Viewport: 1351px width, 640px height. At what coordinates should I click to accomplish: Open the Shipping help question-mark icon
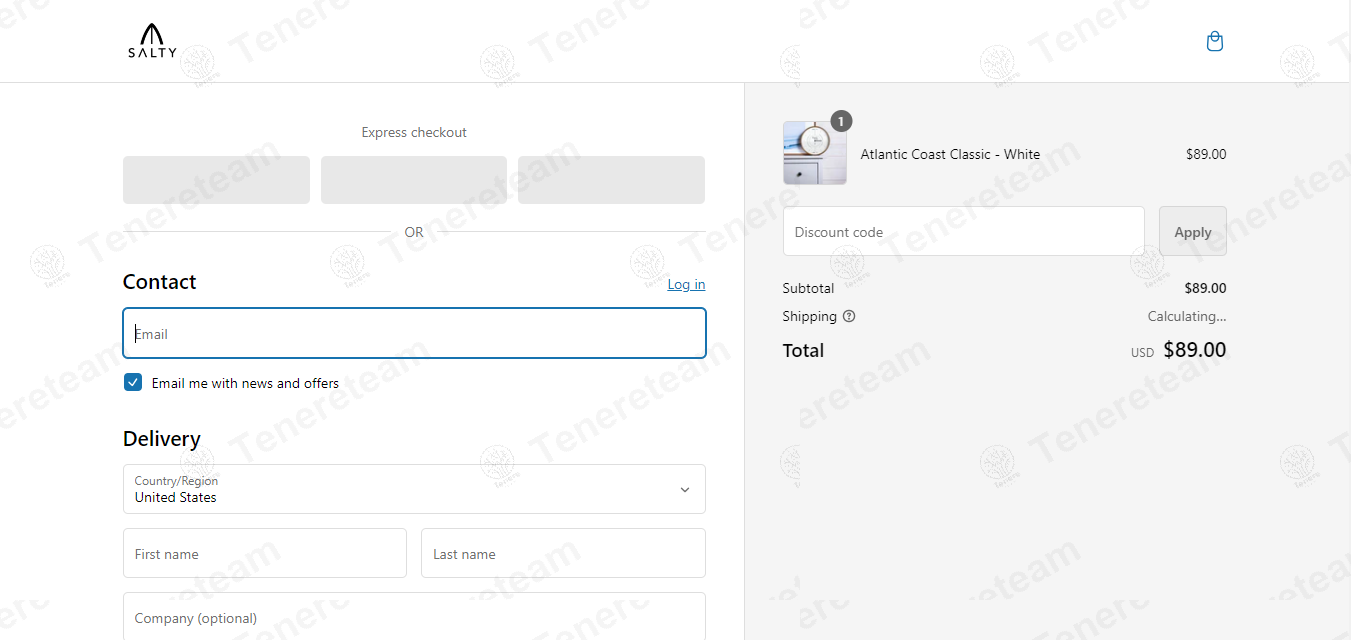tap(849, 316)
